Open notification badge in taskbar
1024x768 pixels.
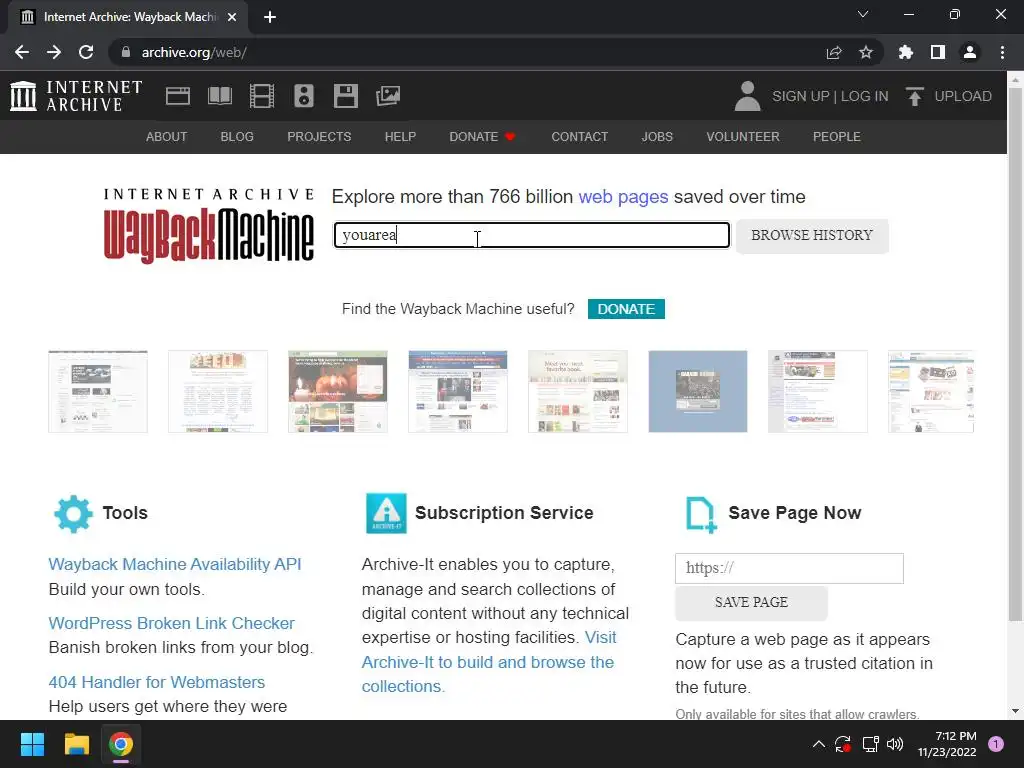996,744
